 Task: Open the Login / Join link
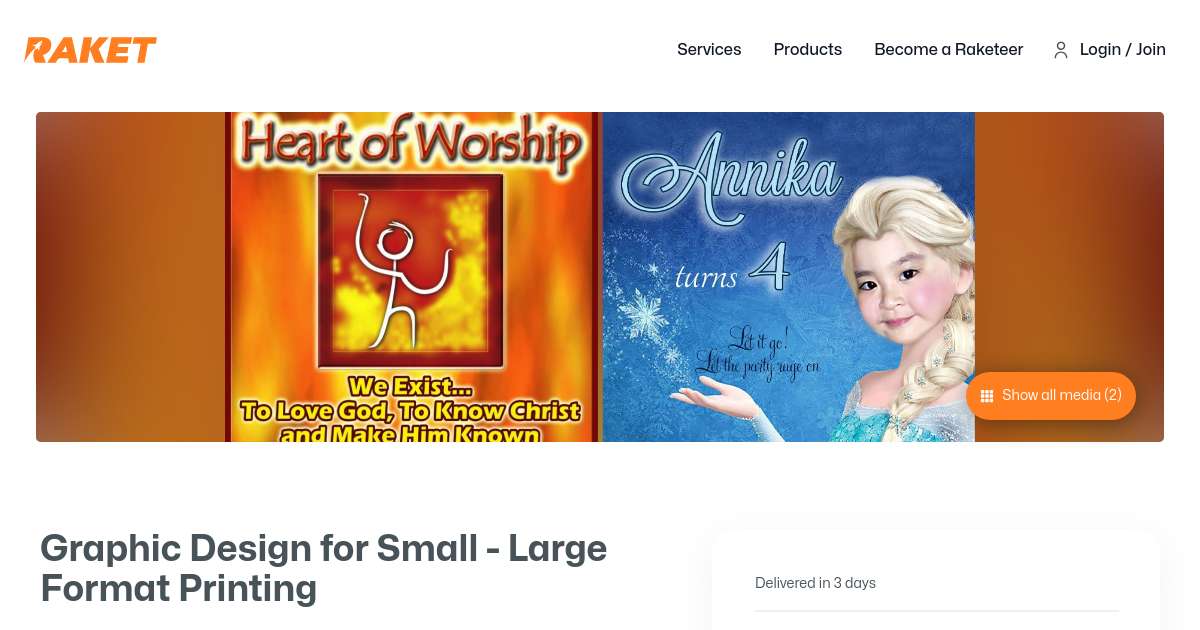(x=1122, y=49)
